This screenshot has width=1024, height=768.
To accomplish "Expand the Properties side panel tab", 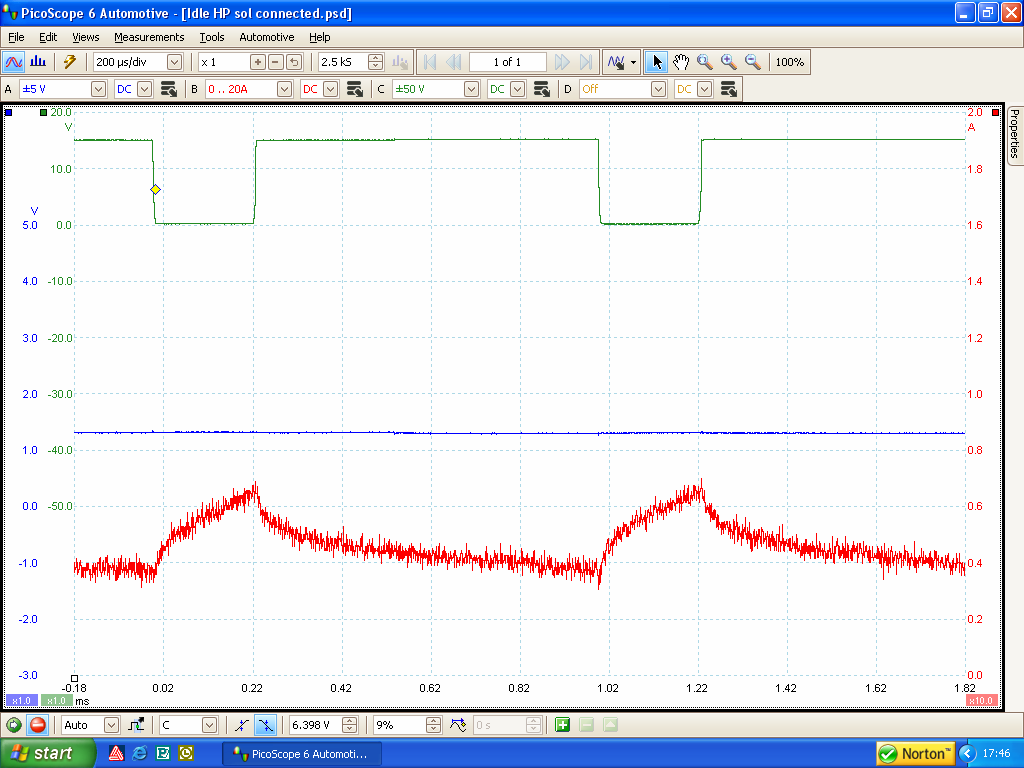I will [x=1014, y=135].
